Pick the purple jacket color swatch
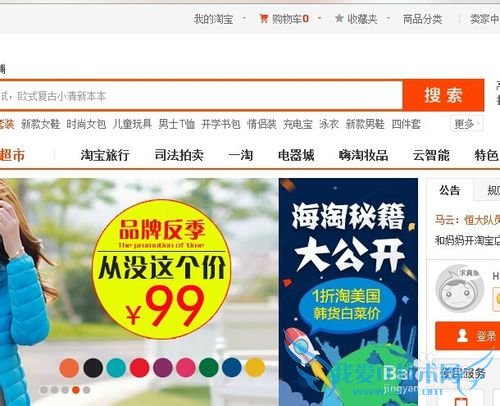 coord(163,367)
